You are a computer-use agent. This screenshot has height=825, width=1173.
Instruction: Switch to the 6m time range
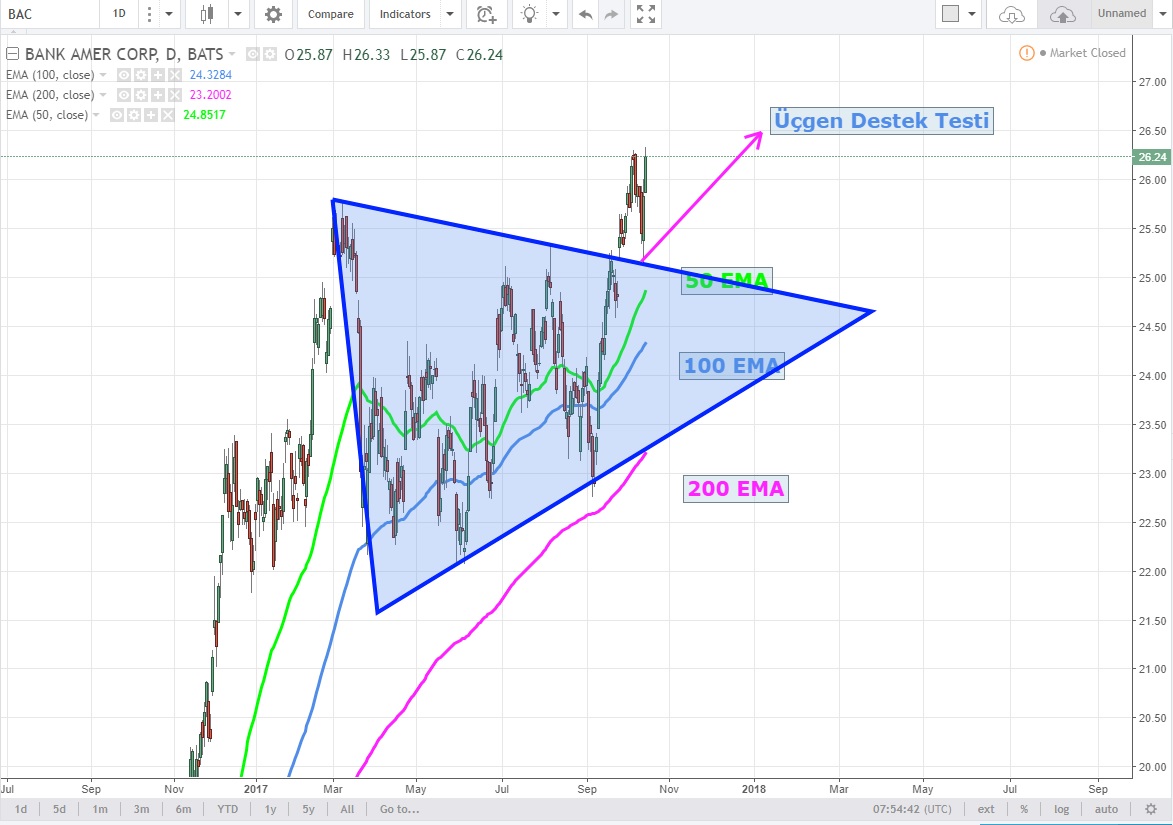[x=184, y=809]
